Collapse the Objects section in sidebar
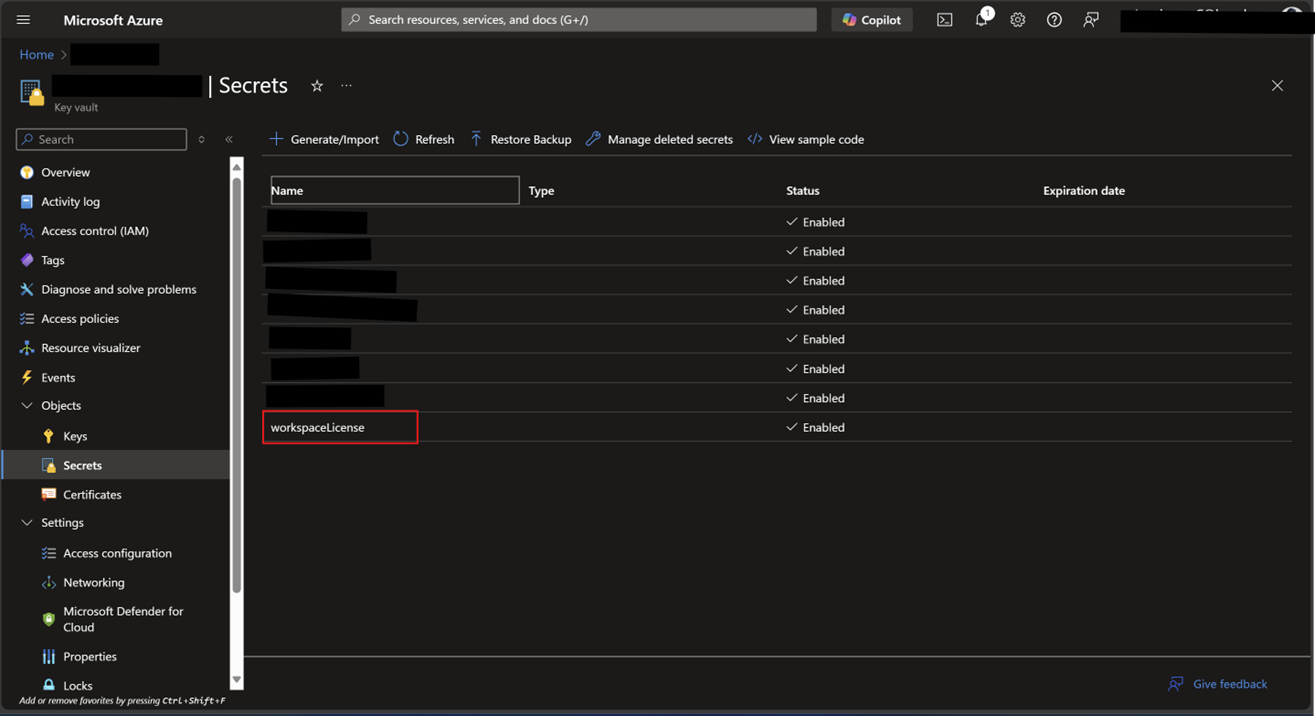Screen dimensions: 1315x716 tap(27, 406)
